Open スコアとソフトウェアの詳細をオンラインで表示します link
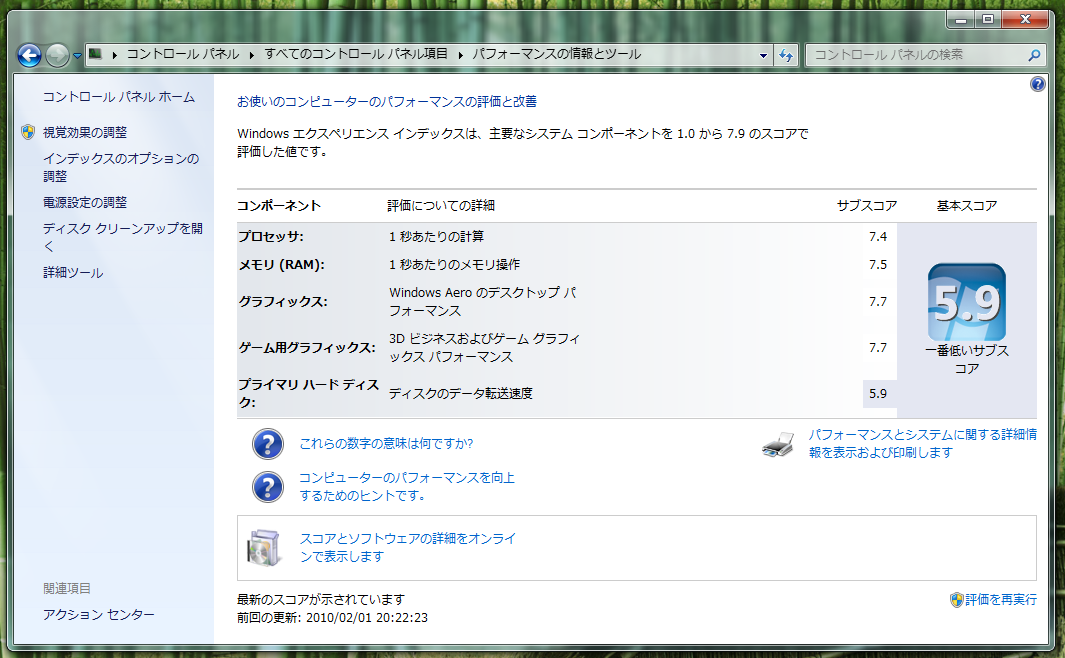 click(408, 547)
